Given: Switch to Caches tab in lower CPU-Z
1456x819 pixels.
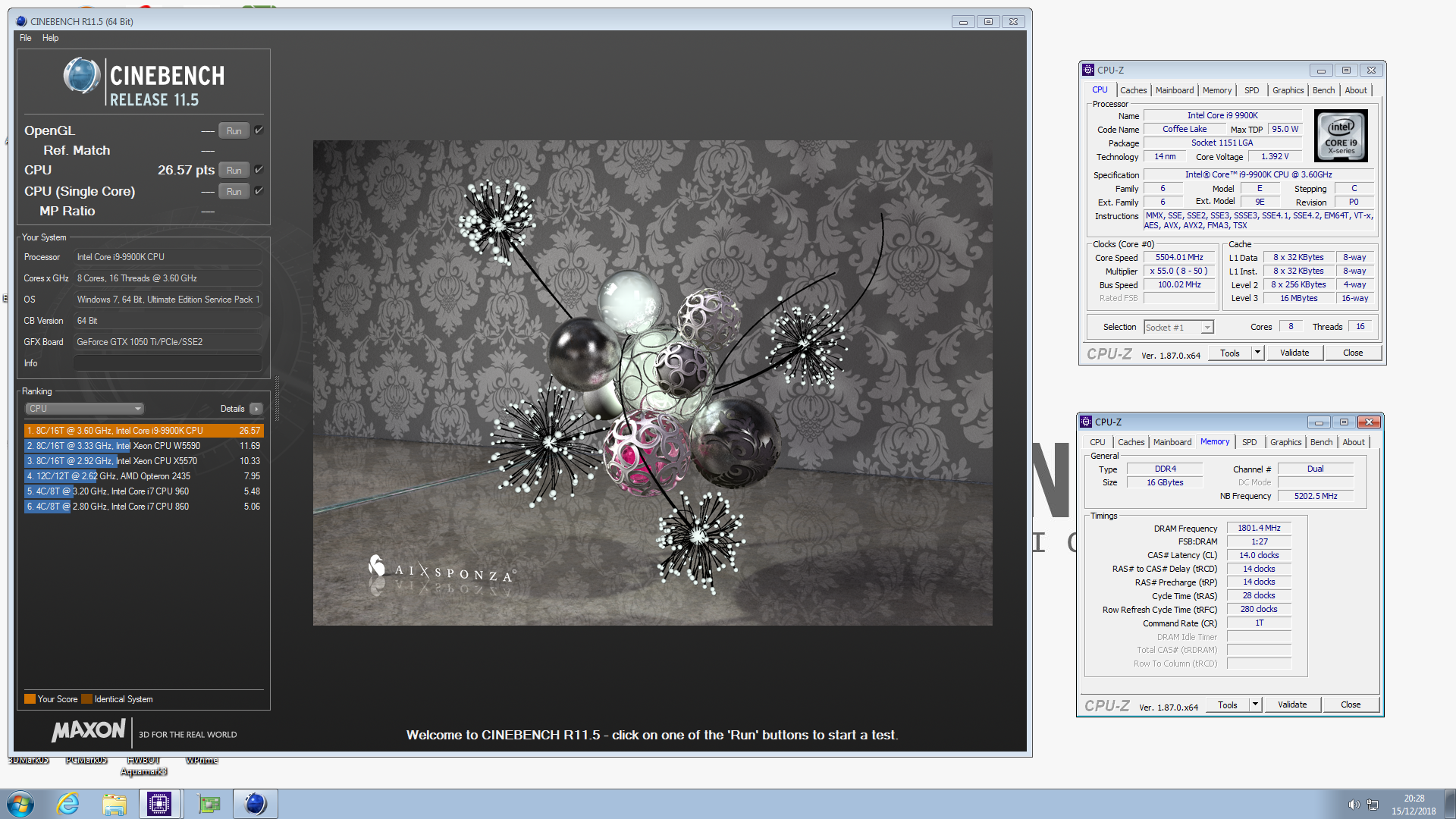Looking at the screenshot, I should click(1131, 442).
